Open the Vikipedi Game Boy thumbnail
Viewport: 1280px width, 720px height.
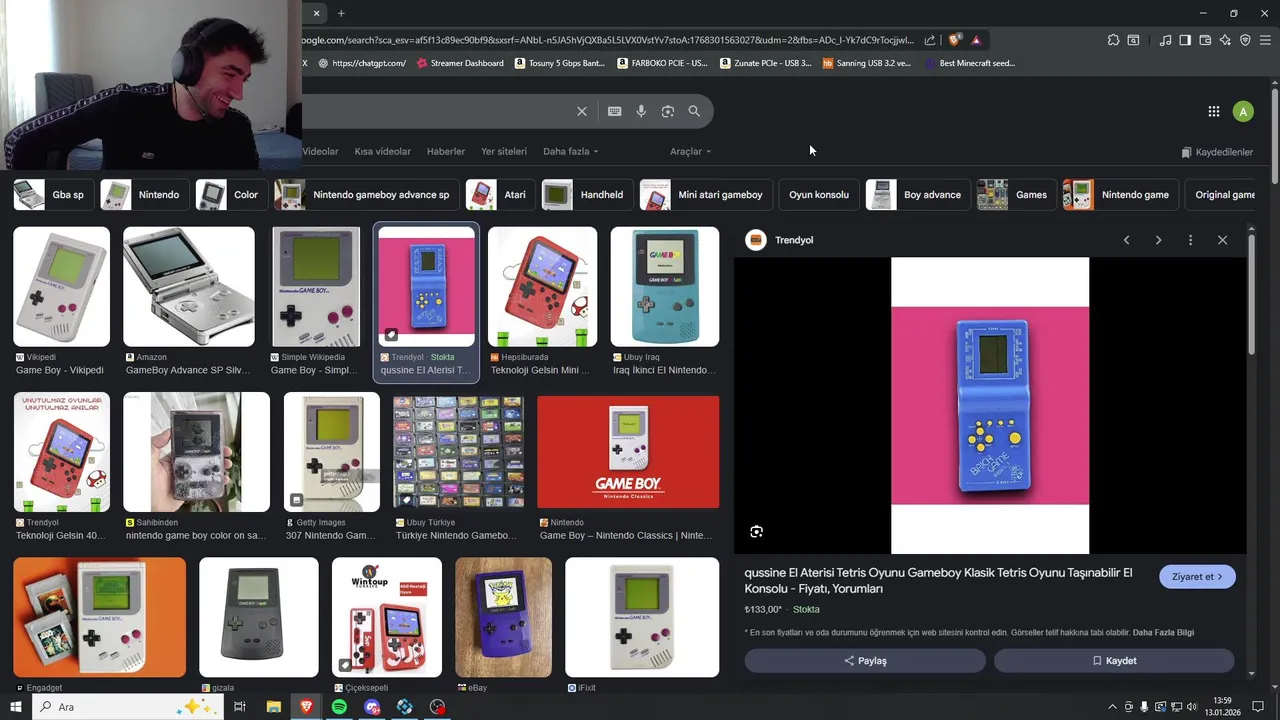pos(61,286)
